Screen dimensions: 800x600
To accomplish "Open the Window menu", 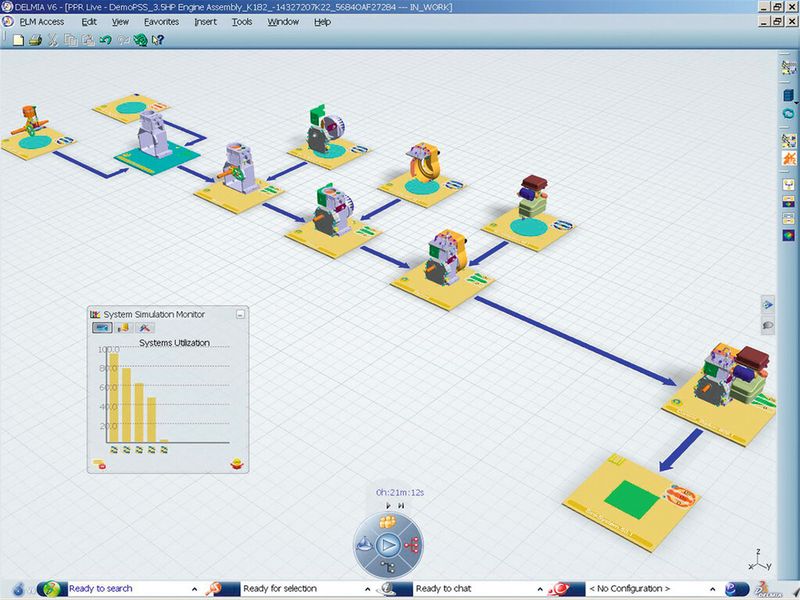I will point(283,22).
